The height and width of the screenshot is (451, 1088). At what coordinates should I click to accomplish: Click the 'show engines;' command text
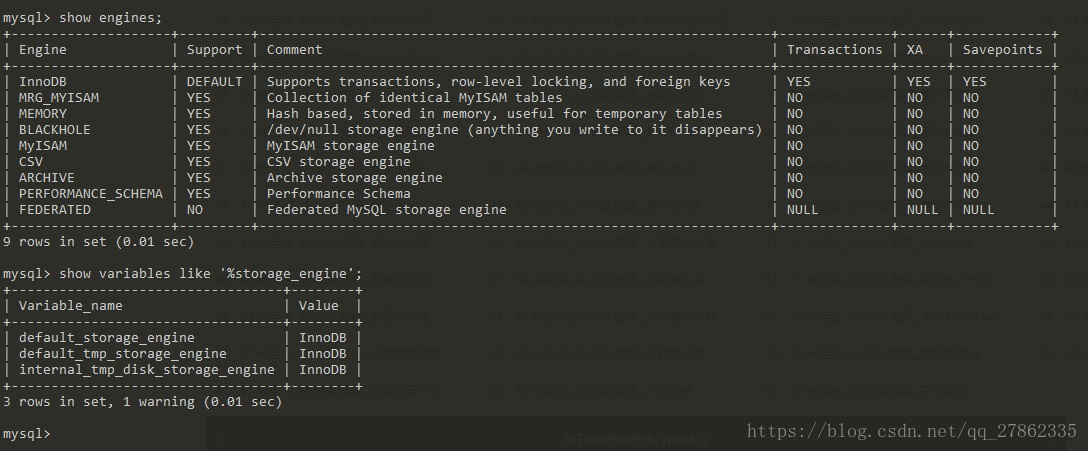111,18
